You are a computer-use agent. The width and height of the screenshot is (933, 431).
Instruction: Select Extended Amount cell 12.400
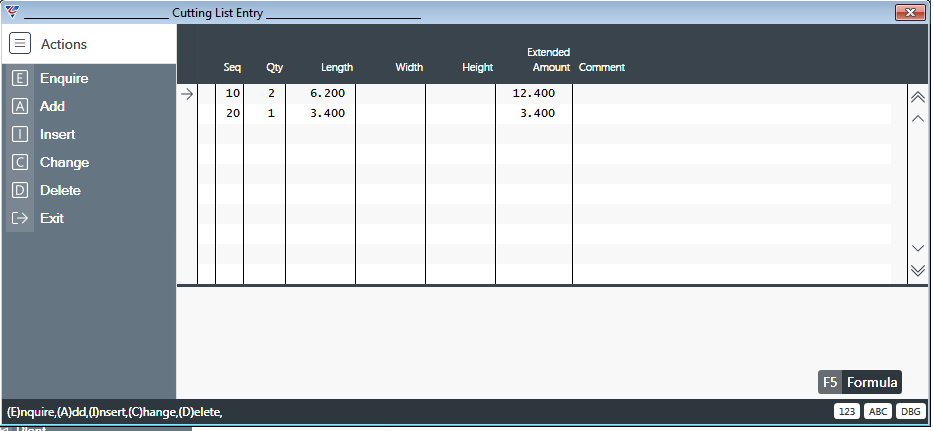(x=534, y=93)
